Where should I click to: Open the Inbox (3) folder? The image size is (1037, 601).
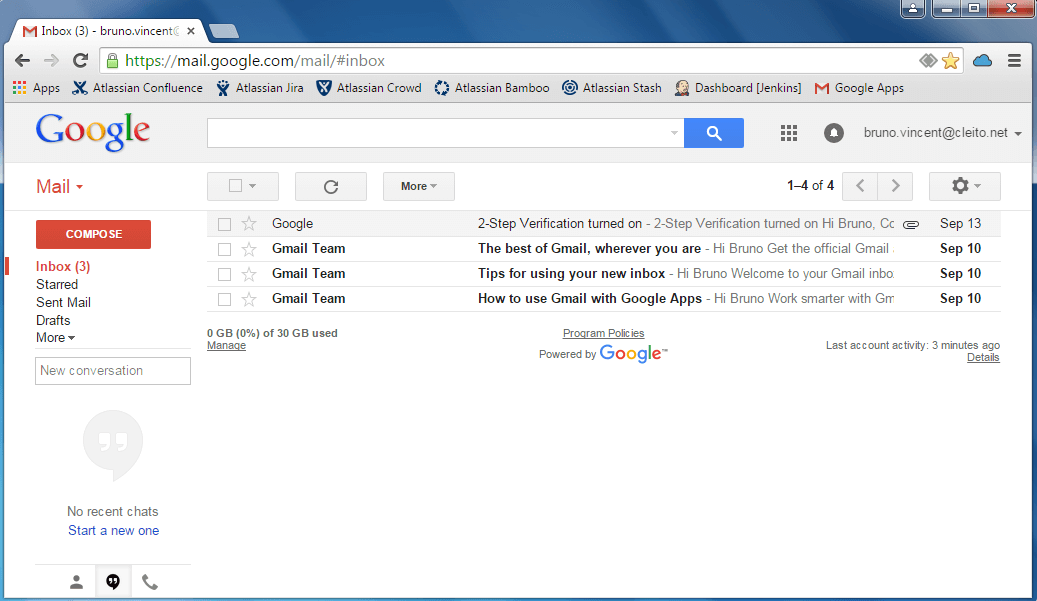[x=63, y=266]
